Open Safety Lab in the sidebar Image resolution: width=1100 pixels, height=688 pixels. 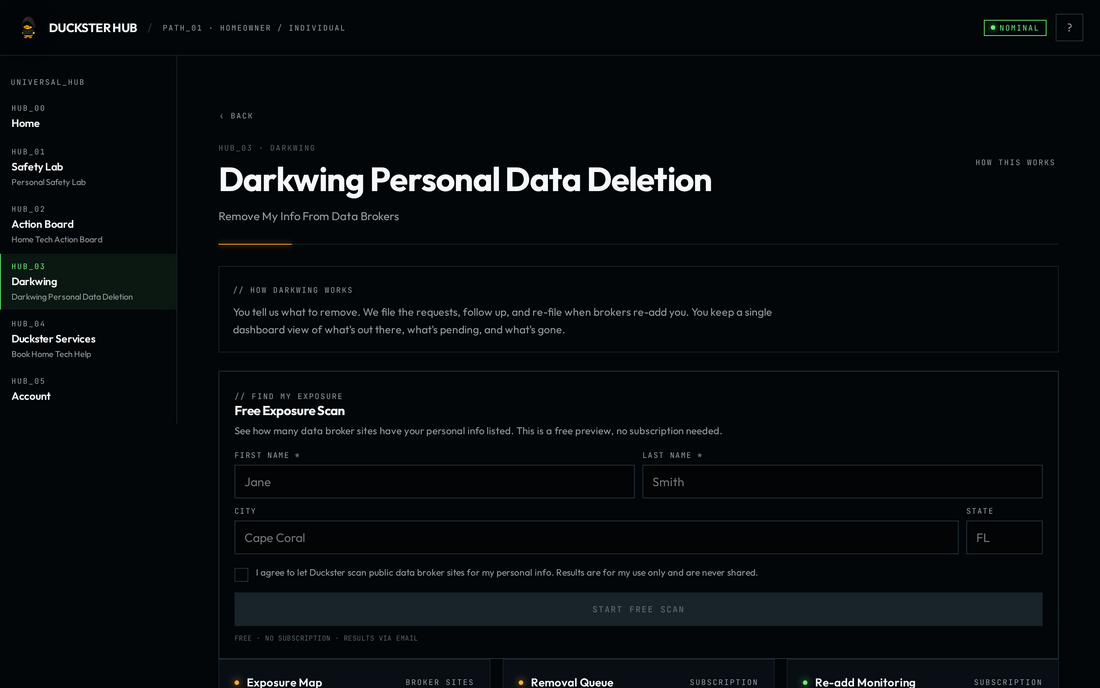[x=88, y=167]
